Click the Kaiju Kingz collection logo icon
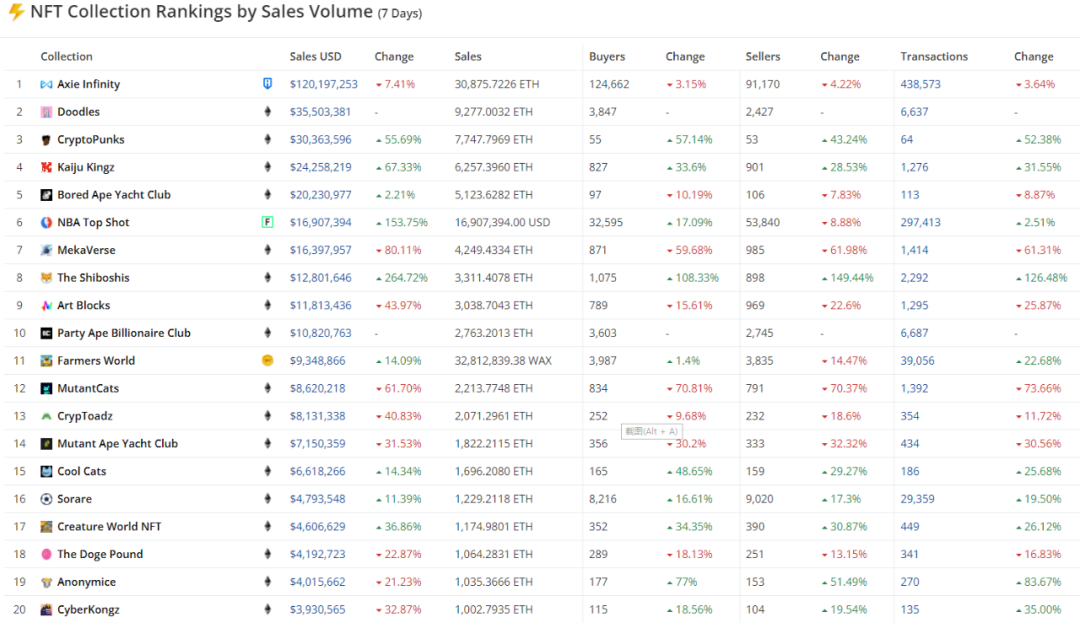Screen dimensions: 1080x623 point(46,167)
